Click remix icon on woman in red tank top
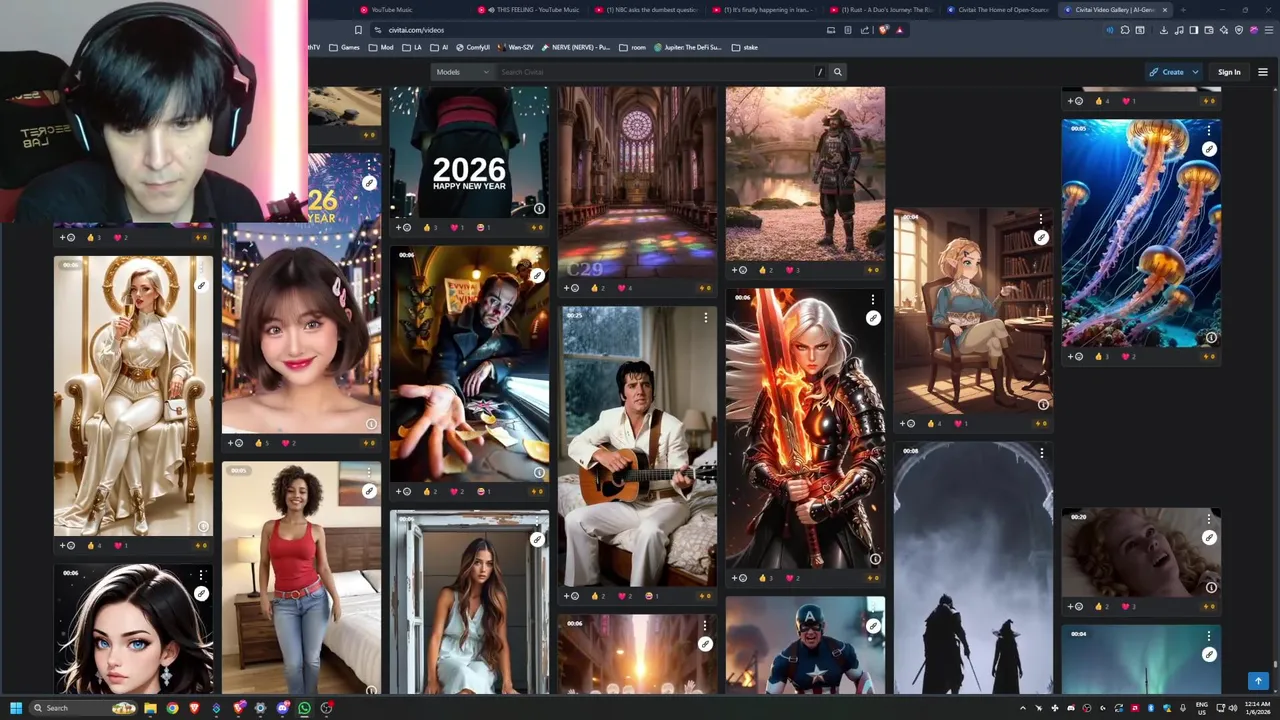Viewport: 1280px width, 720px height. (369, 491)
